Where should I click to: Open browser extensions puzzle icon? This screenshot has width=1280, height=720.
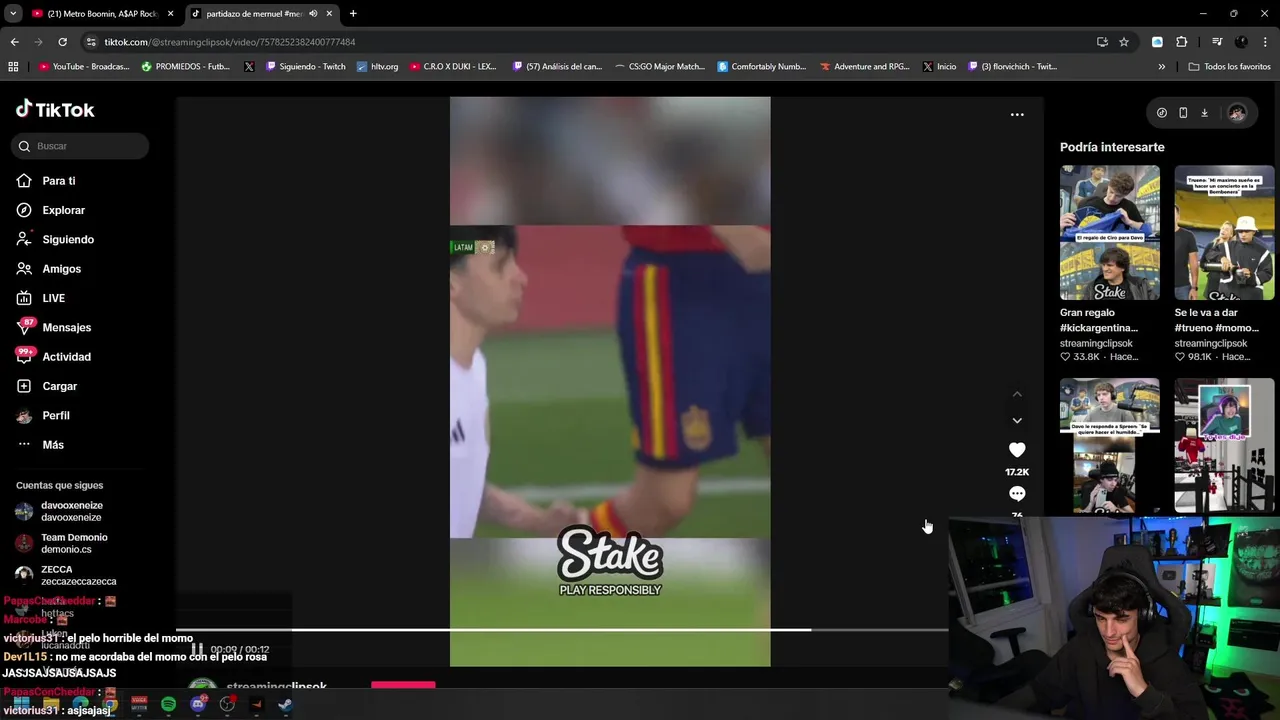click(1181, 42)
